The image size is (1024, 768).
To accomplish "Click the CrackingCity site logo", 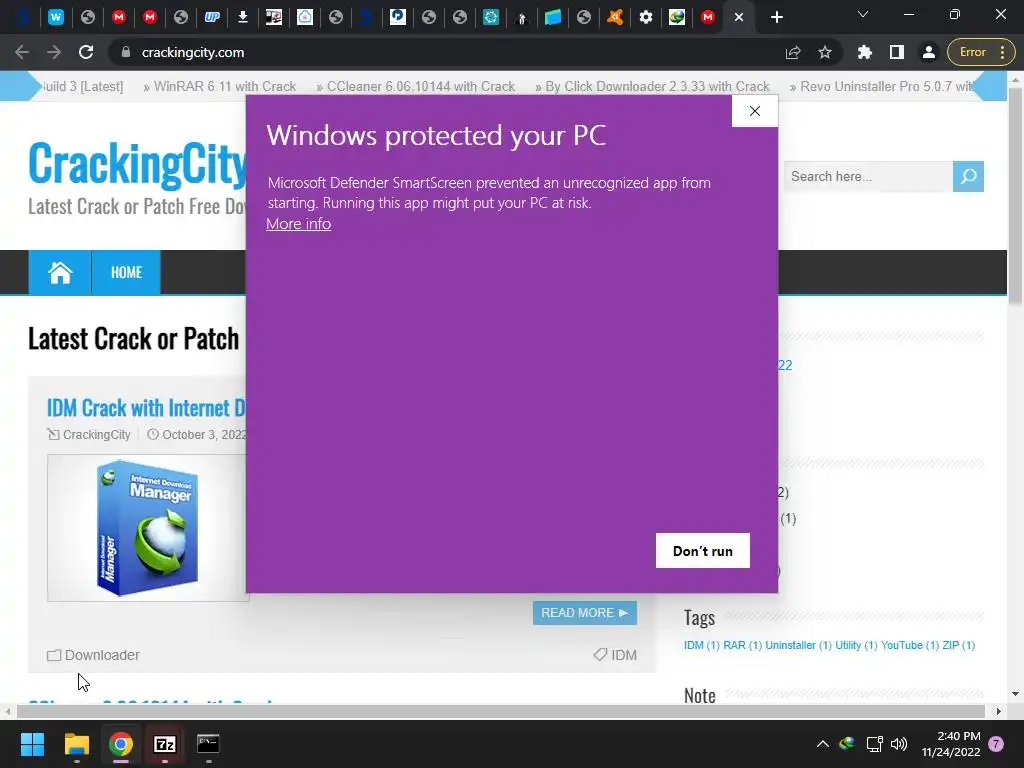I will coord(138,163).
